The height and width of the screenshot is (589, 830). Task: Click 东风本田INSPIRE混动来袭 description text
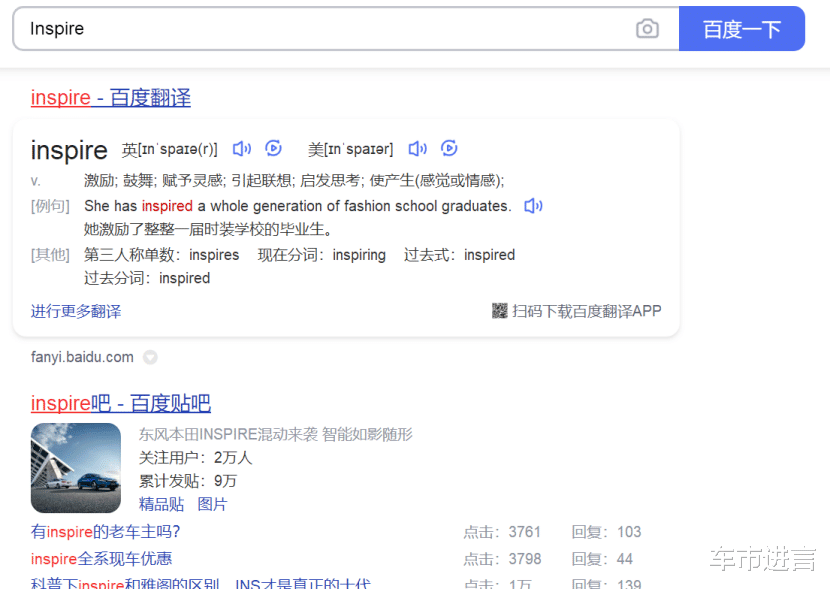[275, 434]
